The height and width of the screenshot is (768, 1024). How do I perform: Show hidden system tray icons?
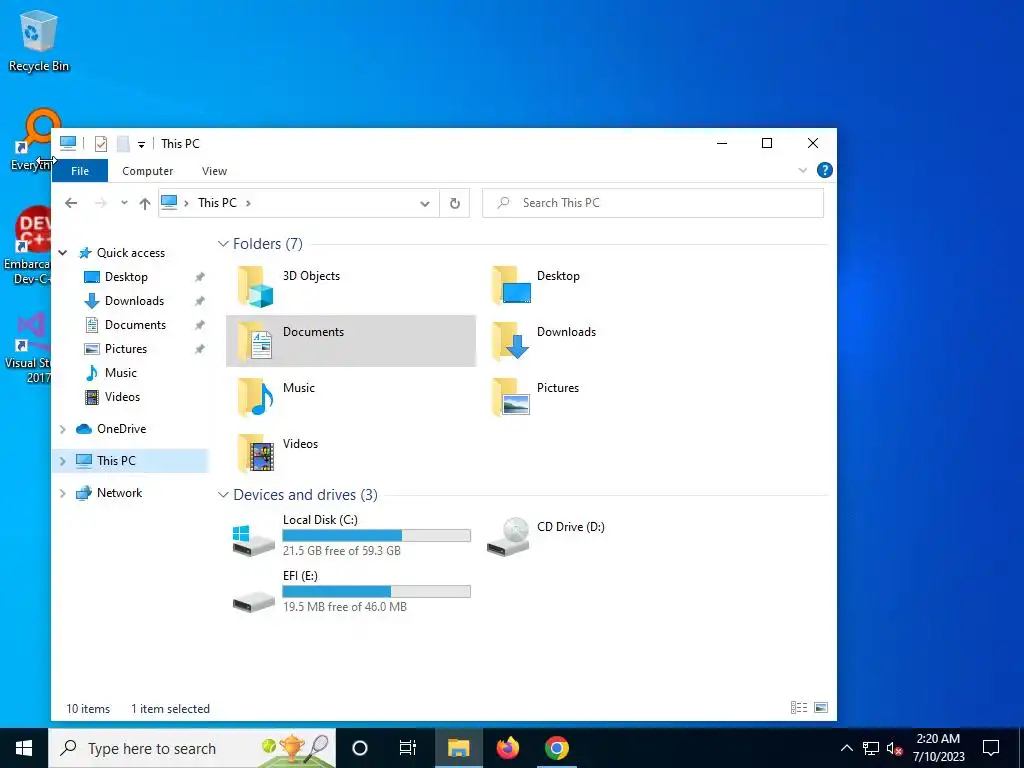(x=846, y=748)
